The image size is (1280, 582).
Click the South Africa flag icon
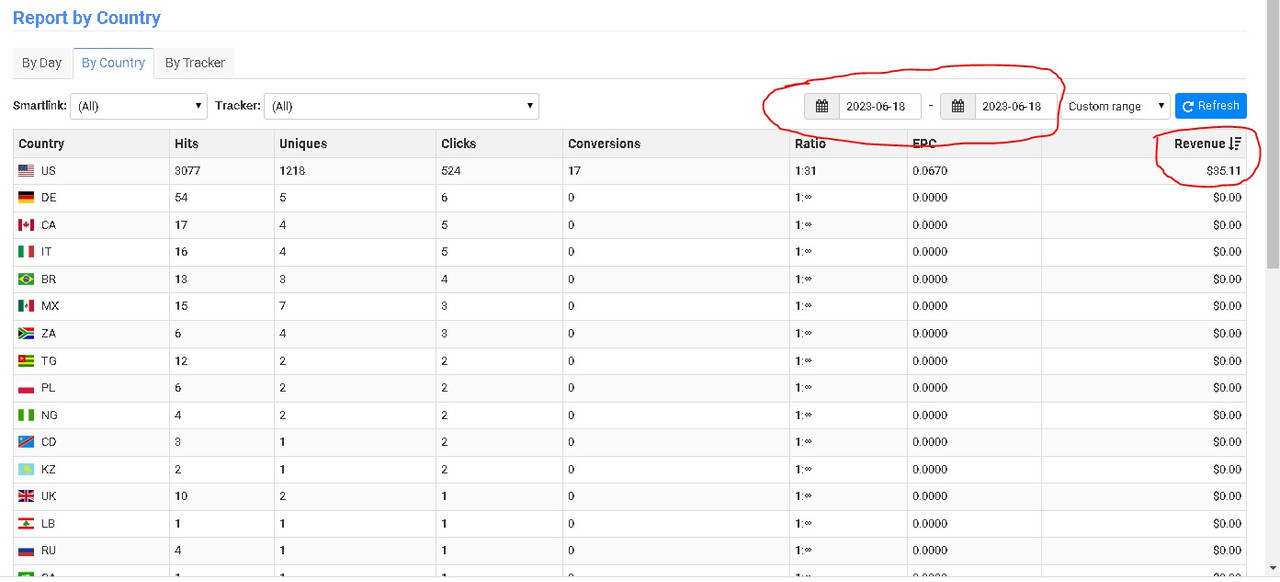26,333
